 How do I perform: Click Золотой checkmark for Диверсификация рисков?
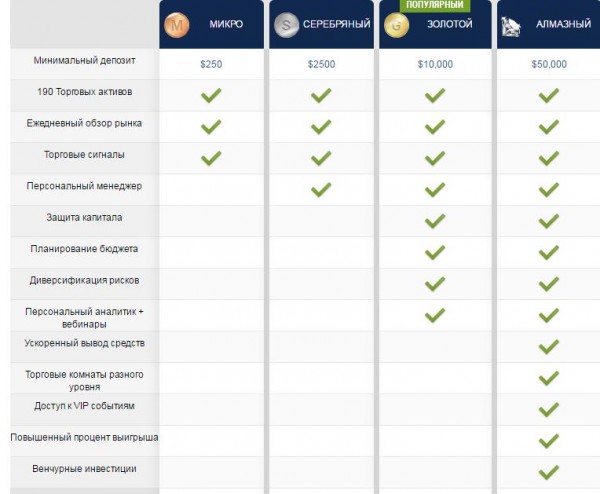click(435, 284)
